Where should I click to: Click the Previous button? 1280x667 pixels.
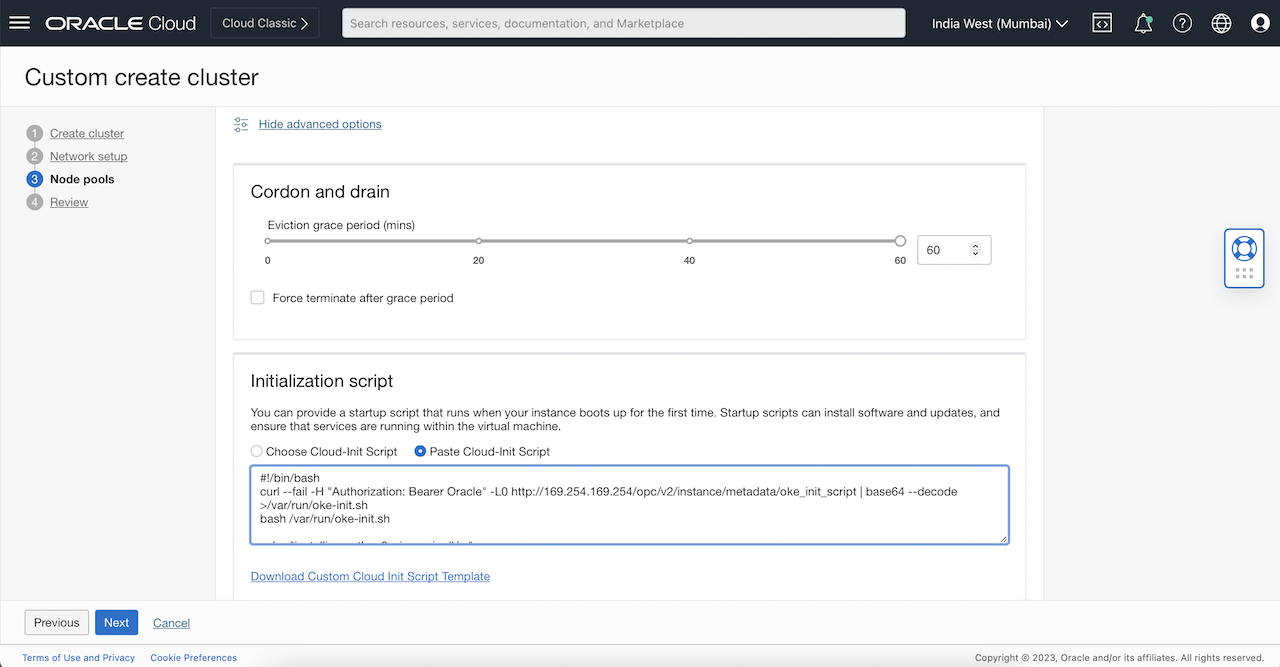point(57,622)
